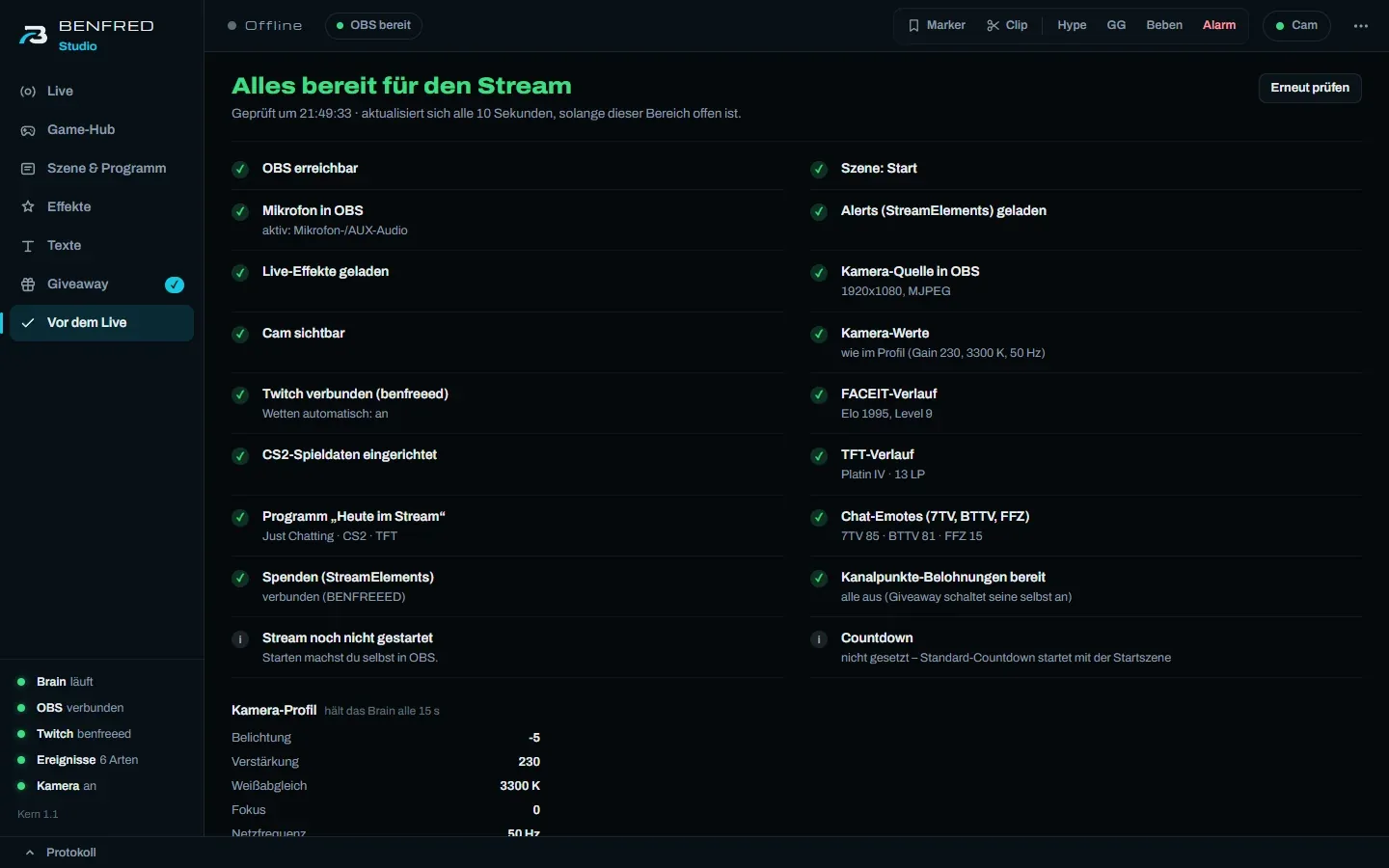This screenshot has height=868, width=1389.
Task: Trigger the red Alarm effect
Action: coord(1219,25)
